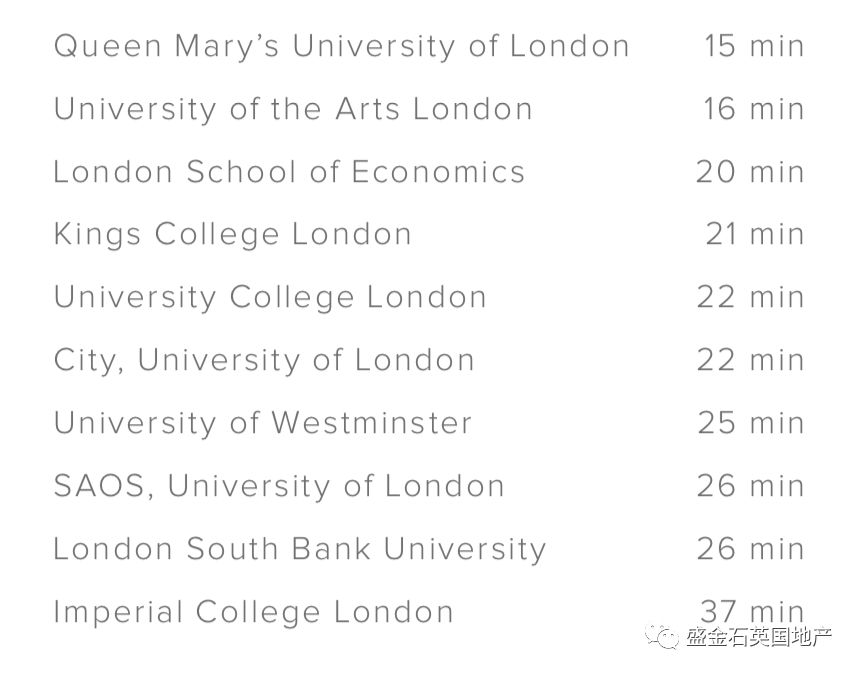Click the 15 min travel time

click(x=754, y=46)
